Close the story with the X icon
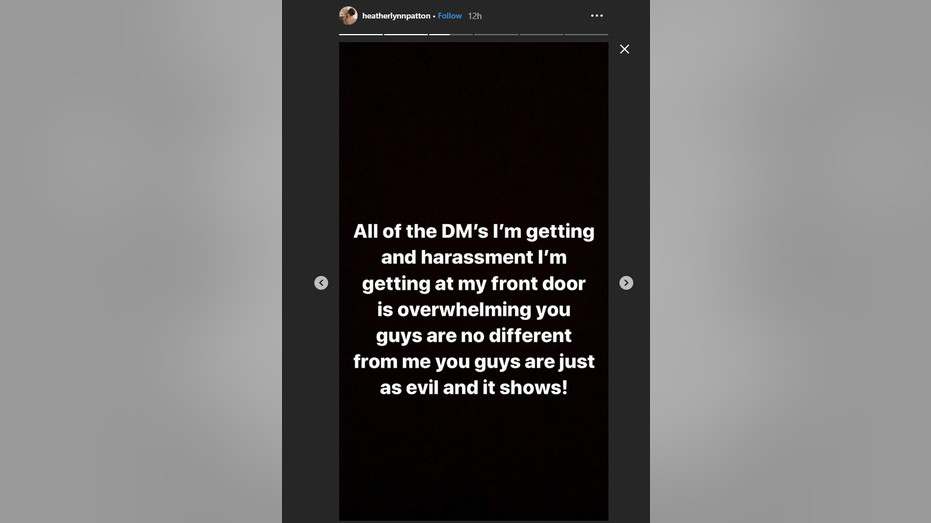This screenshot has width=931, height=523. pos(624,49)
